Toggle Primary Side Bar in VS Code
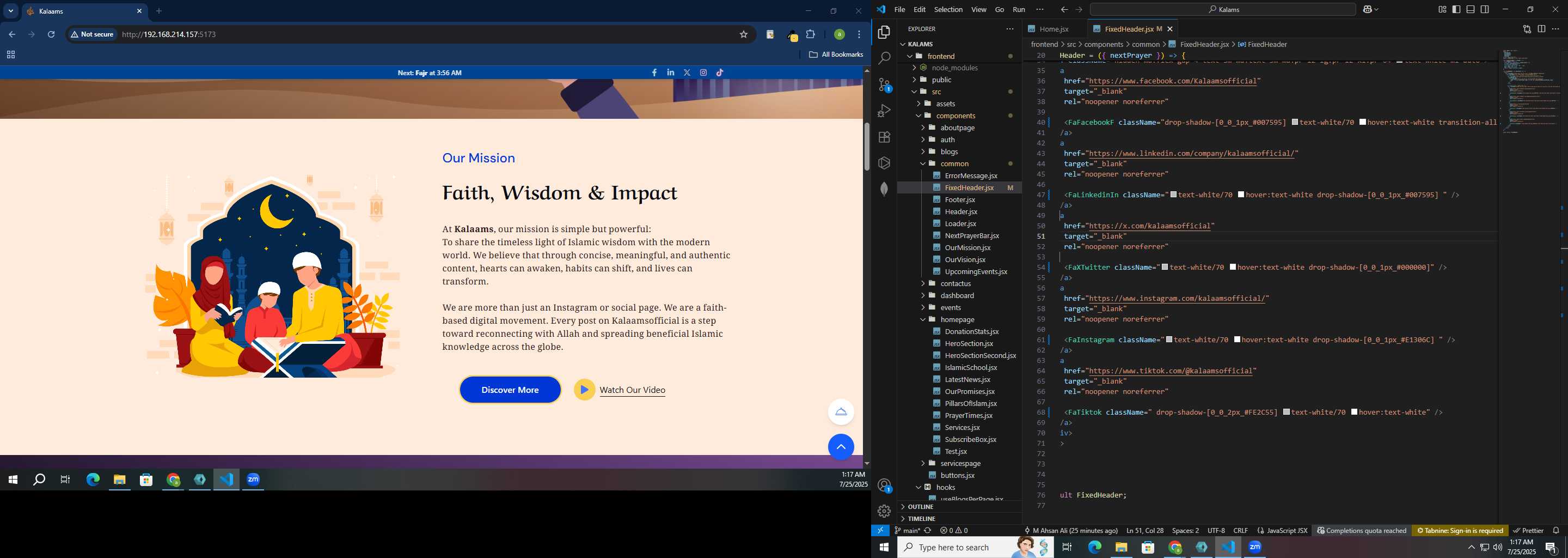1568x558 pixels. click(1456, 10)
